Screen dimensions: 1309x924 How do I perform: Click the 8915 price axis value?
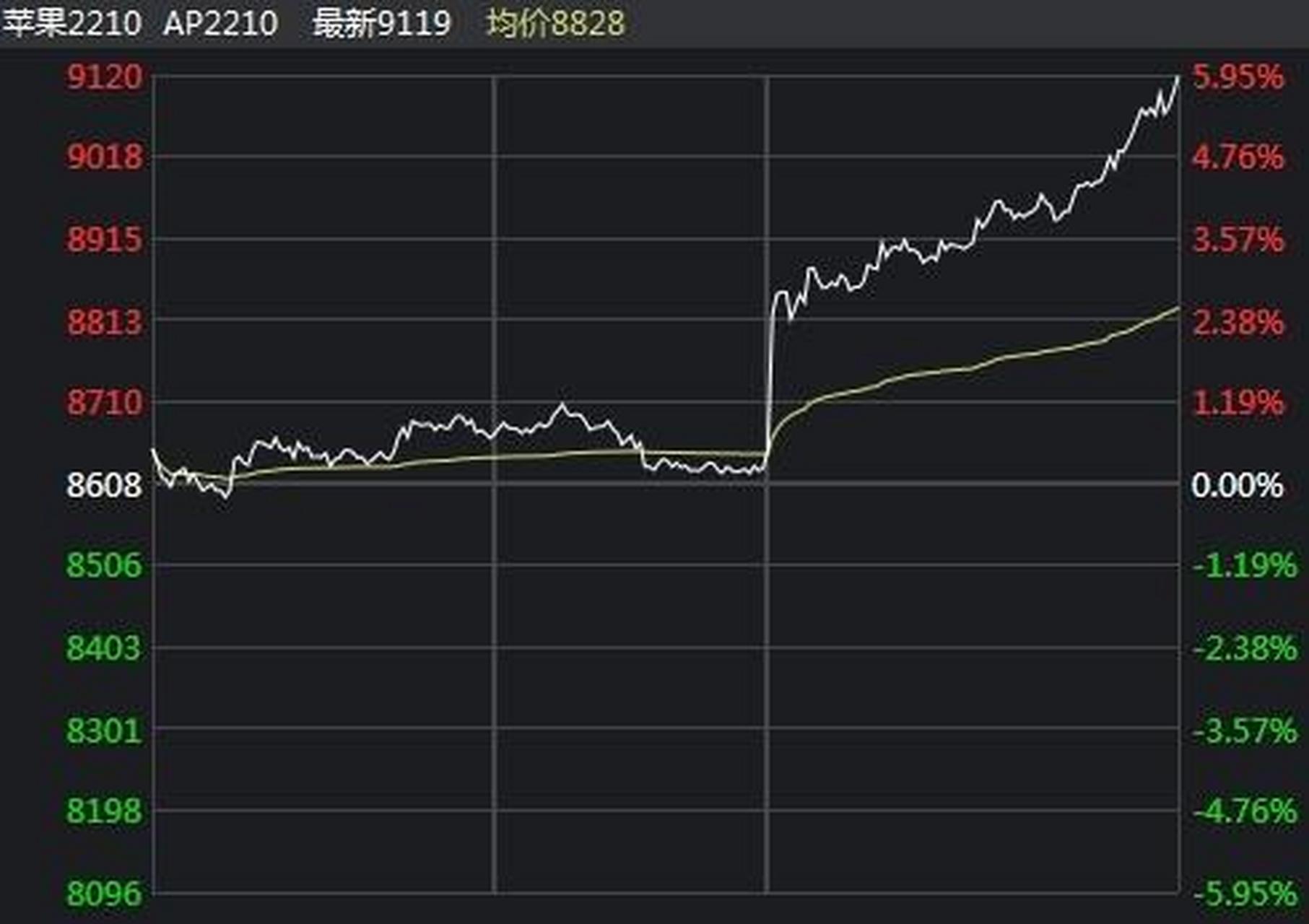[103, 238]
